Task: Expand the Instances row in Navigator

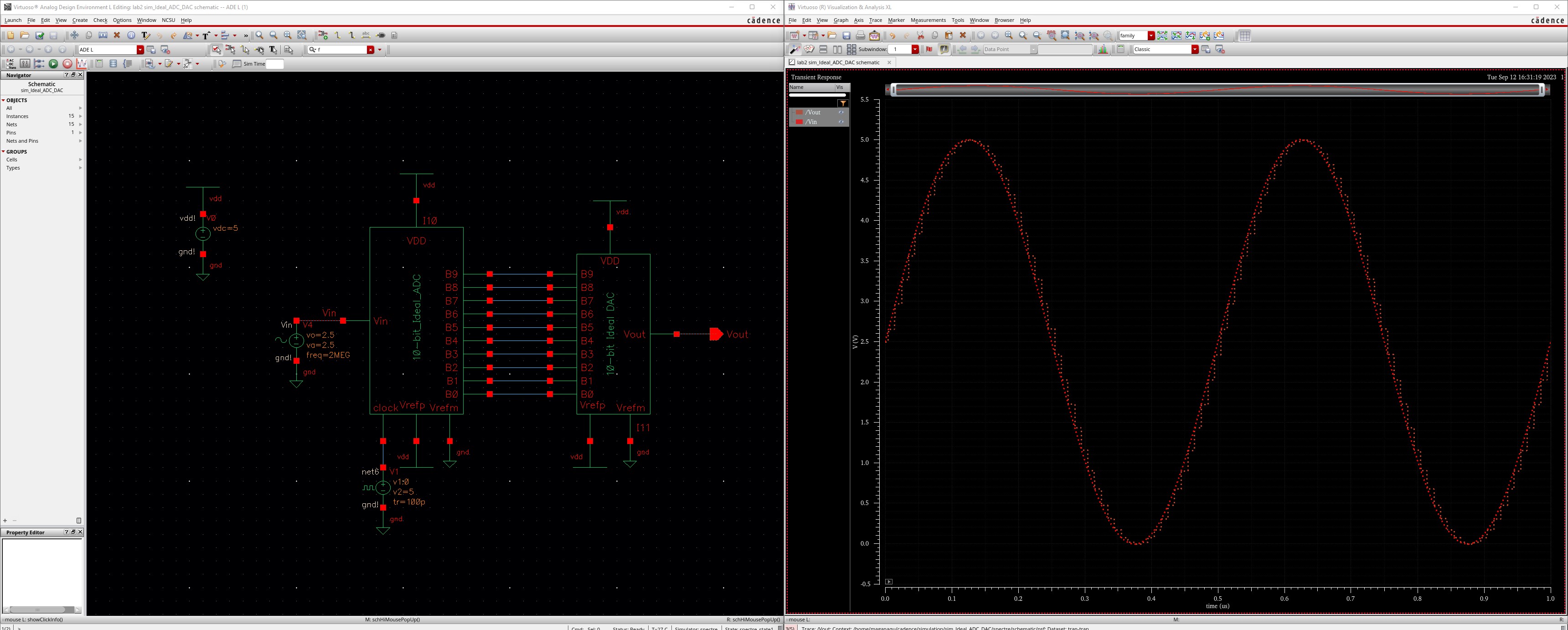Action: coord(80,116)
